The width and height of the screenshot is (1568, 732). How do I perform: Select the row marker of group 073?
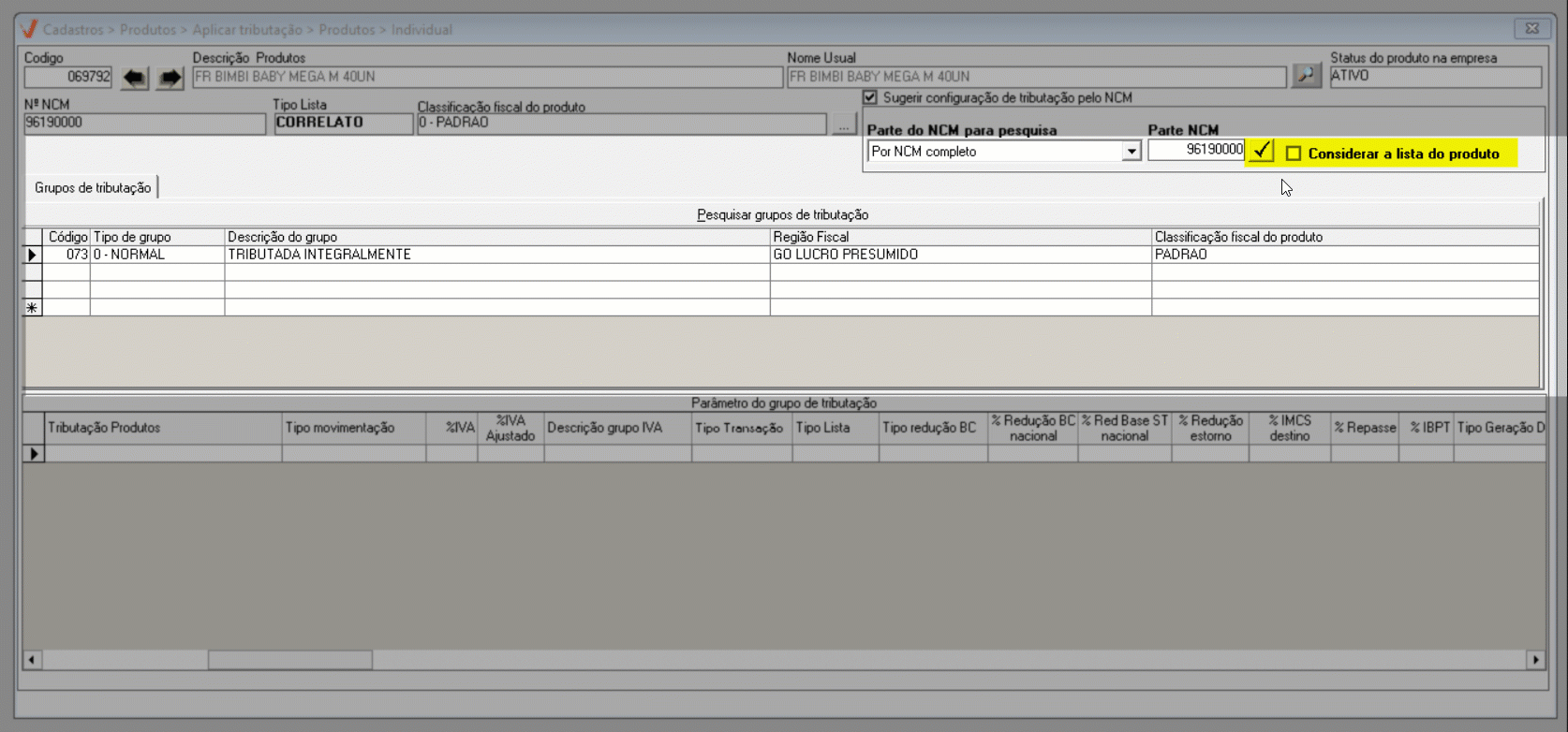pos(33,255)
